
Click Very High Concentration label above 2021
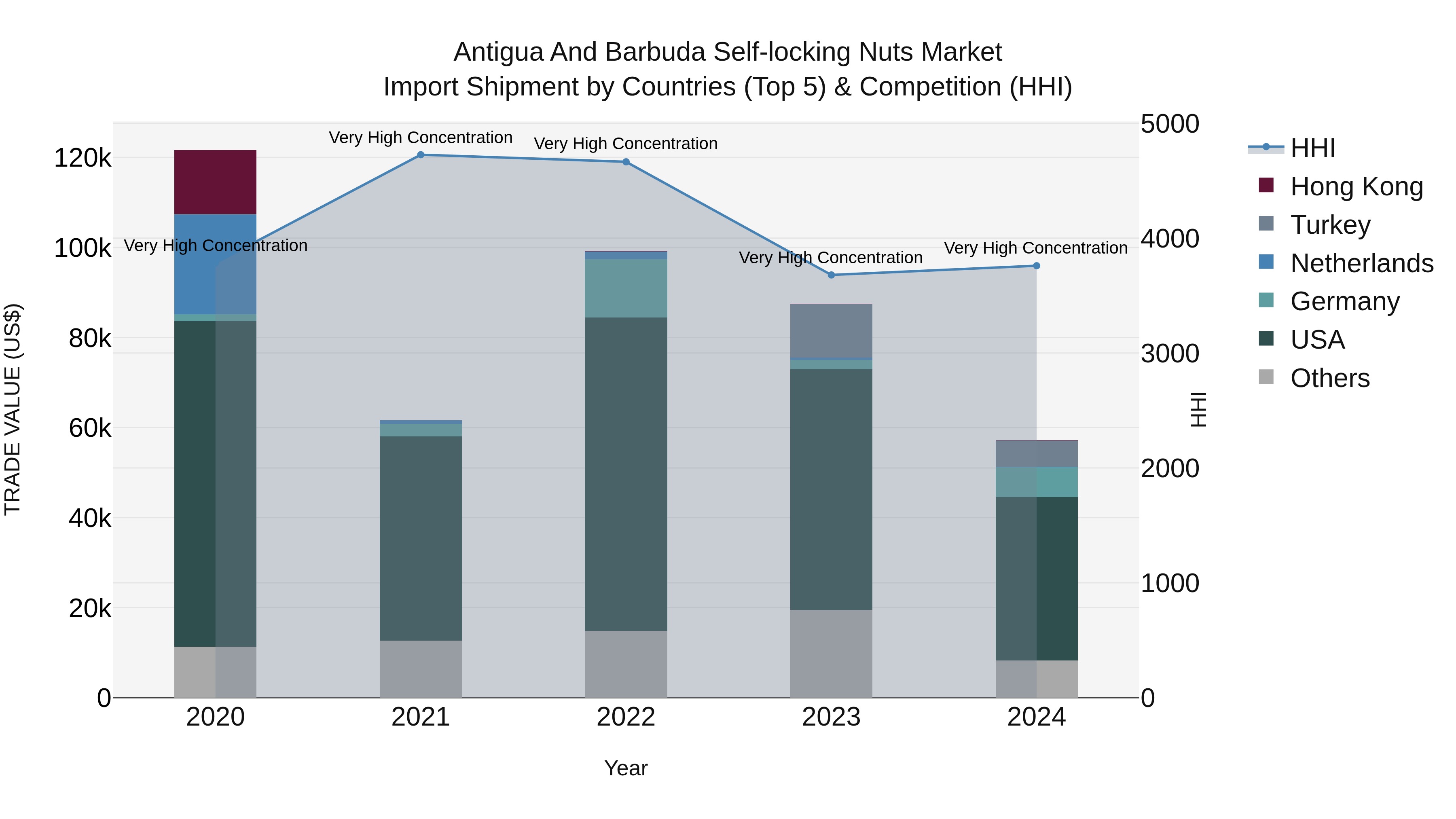[x=421, y=138]
